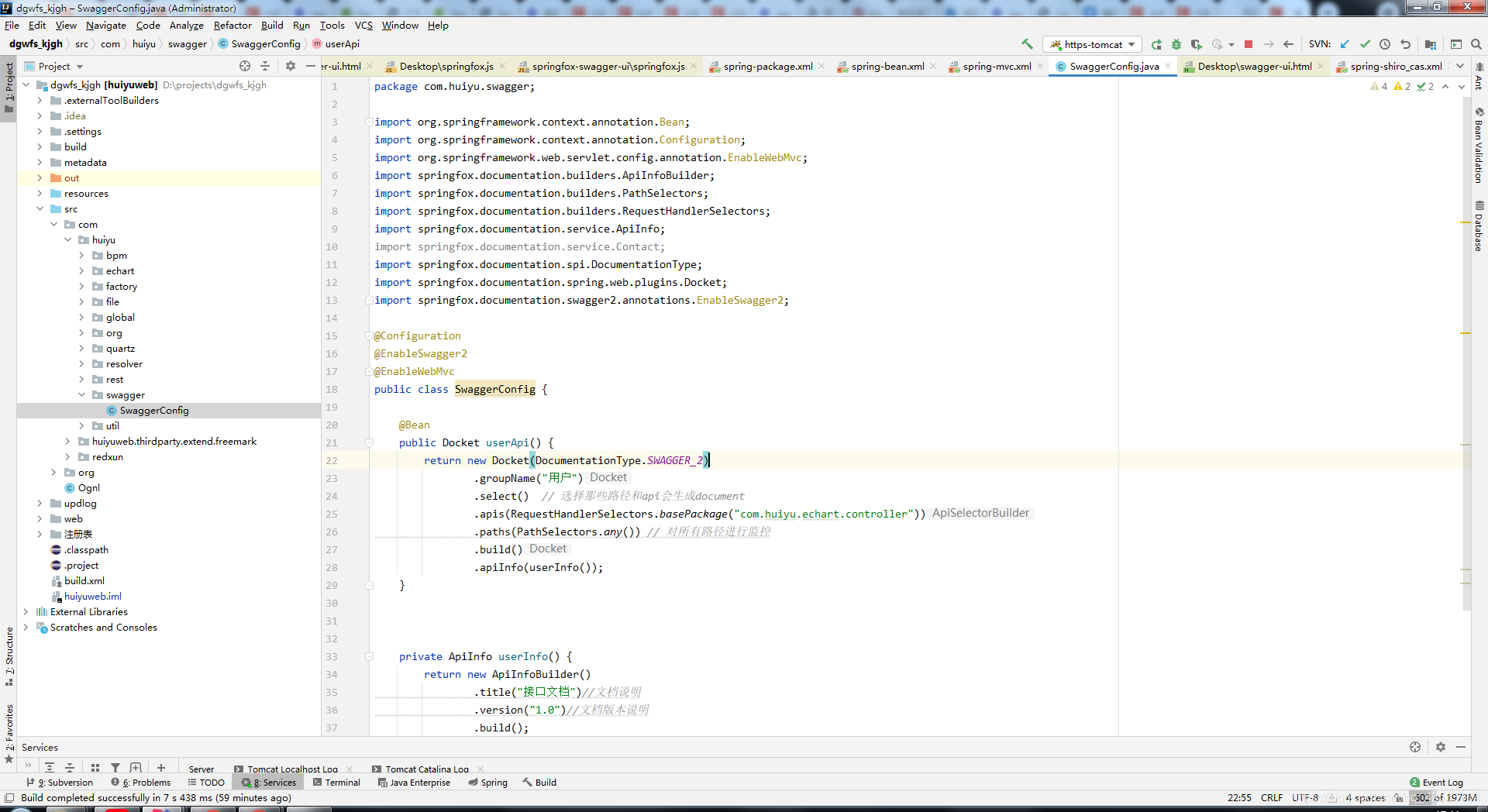1488x812 pixels.
Task: Open the Run Anything toolbar icon
Action: (x=1456, y=44)
